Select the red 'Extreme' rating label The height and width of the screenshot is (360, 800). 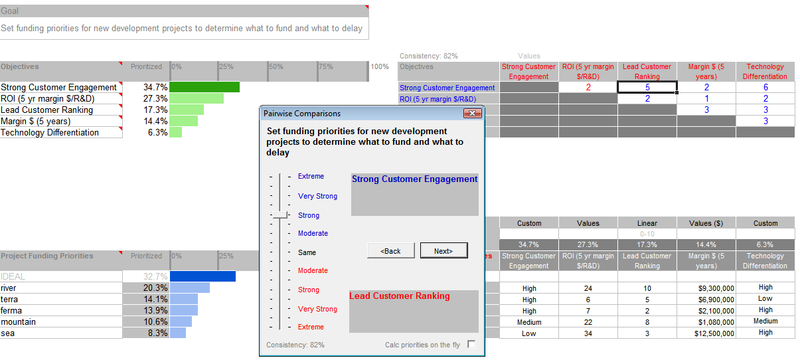pyautogui.click(x=311, y=327)
